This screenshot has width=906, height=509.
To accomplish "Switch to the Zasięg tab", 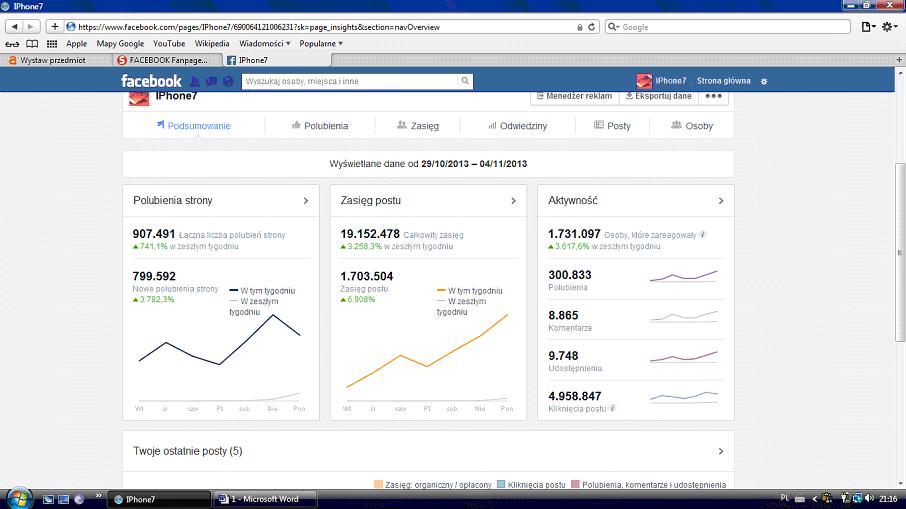I will pyautogui.click(x=418, y=125).
